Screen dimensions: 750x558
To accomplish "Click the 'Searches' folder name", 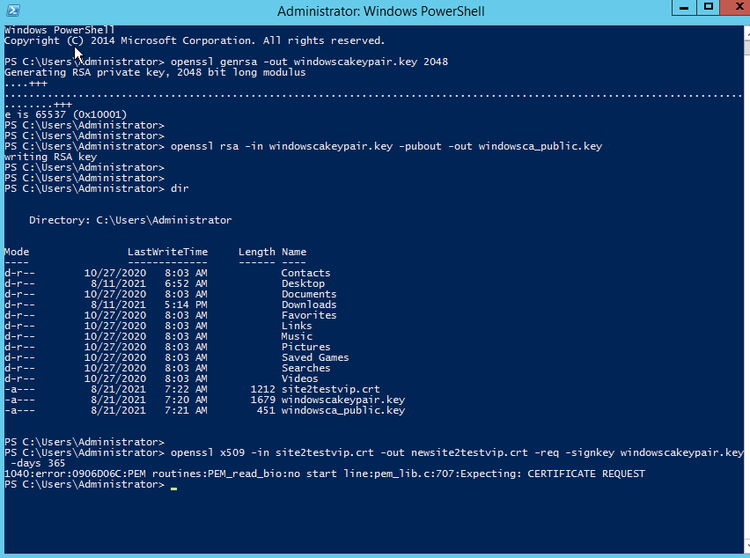I will click(x=306, y=368).
